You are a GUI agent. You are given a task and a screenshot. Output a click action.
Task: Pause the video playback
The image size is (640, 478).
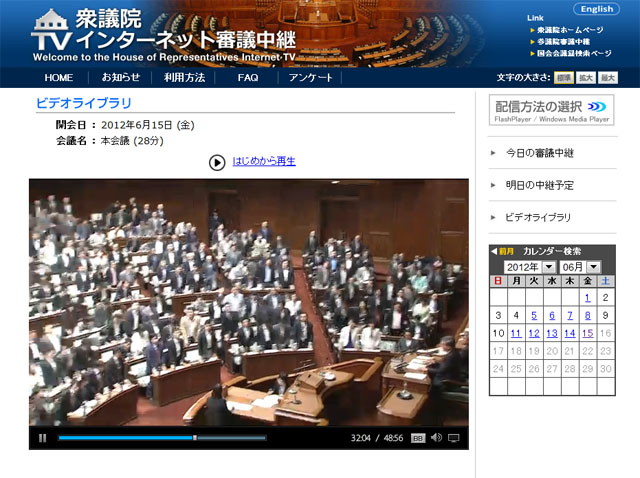[42, 438]
